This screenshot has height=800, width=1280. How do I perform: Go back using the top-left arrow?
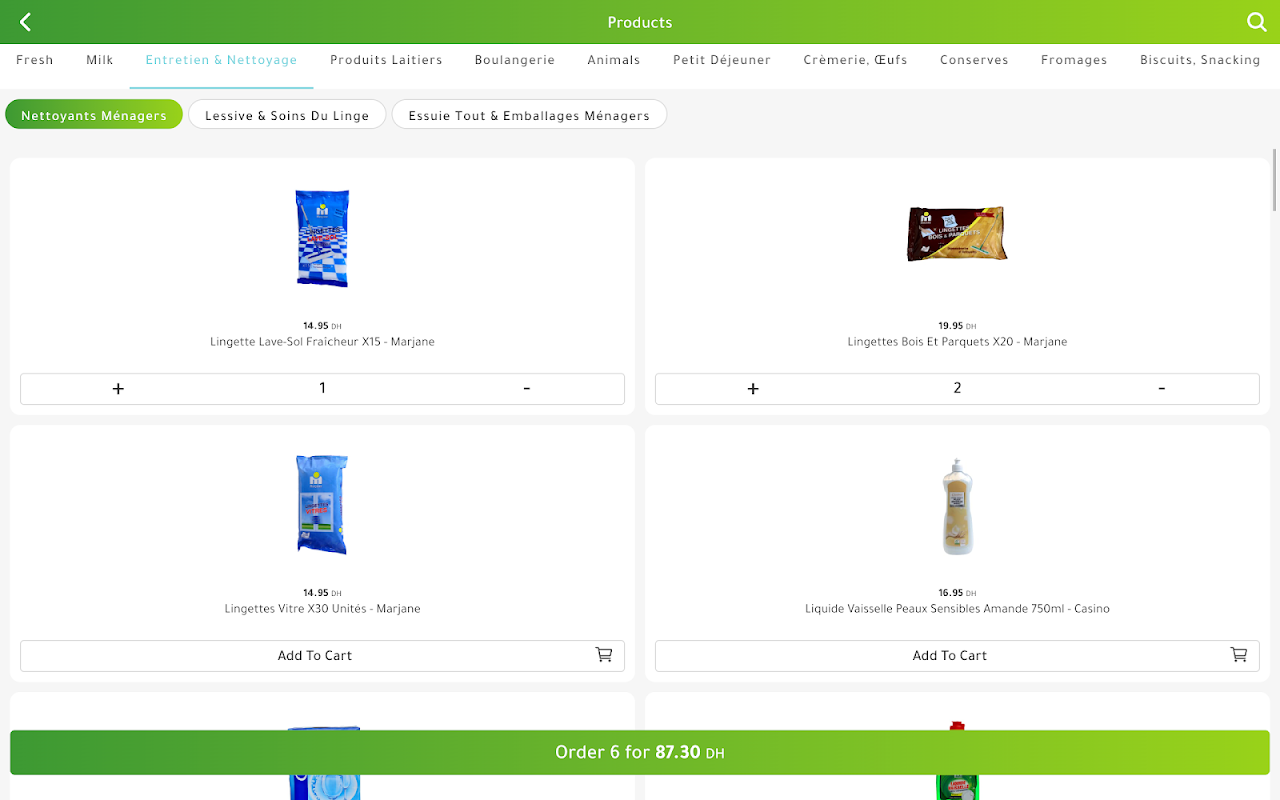point(26,22)
